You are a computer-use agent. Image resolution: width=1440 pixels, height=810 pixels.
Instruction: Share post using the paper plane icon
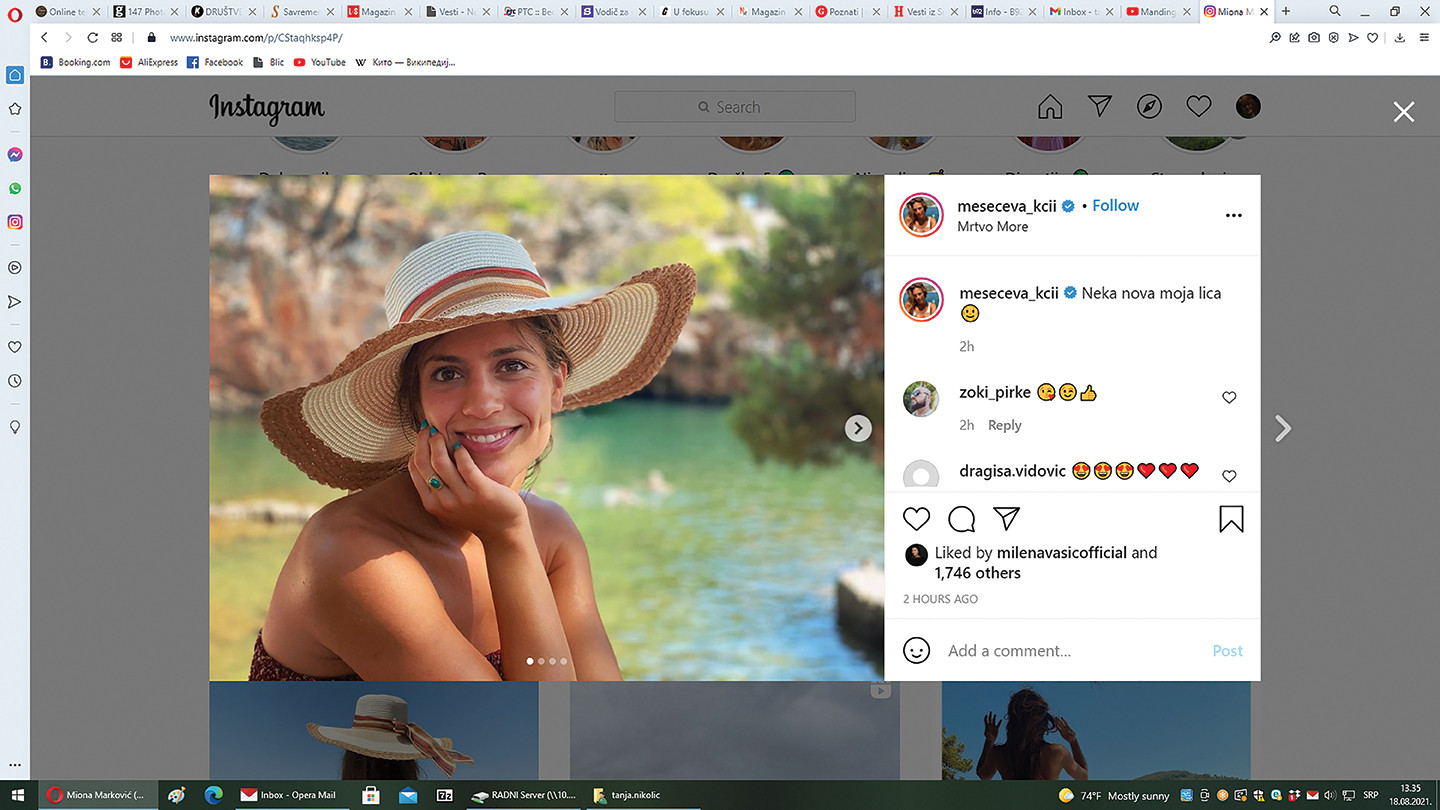(x=1006, y=518)
